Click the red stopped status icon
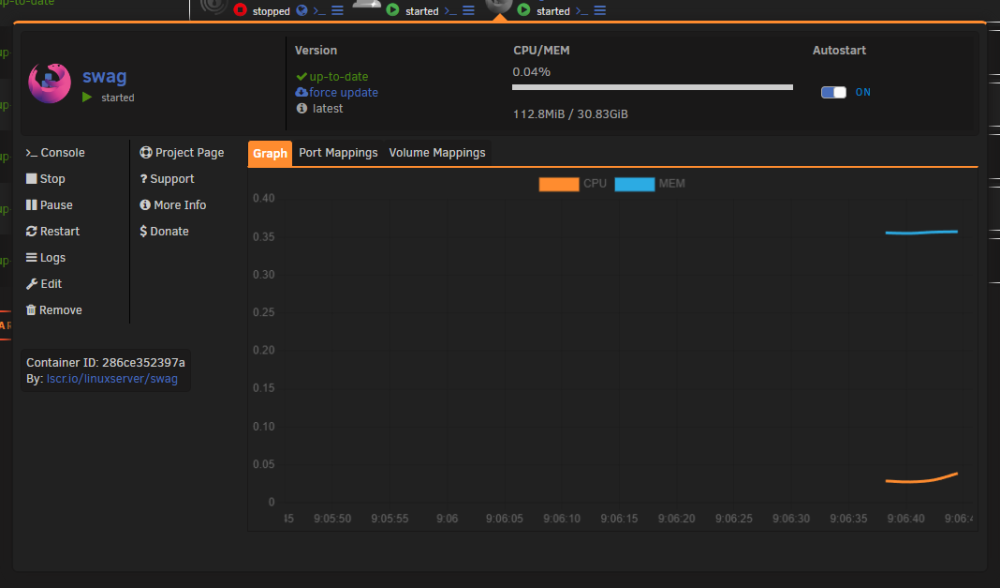 point(240,10)
